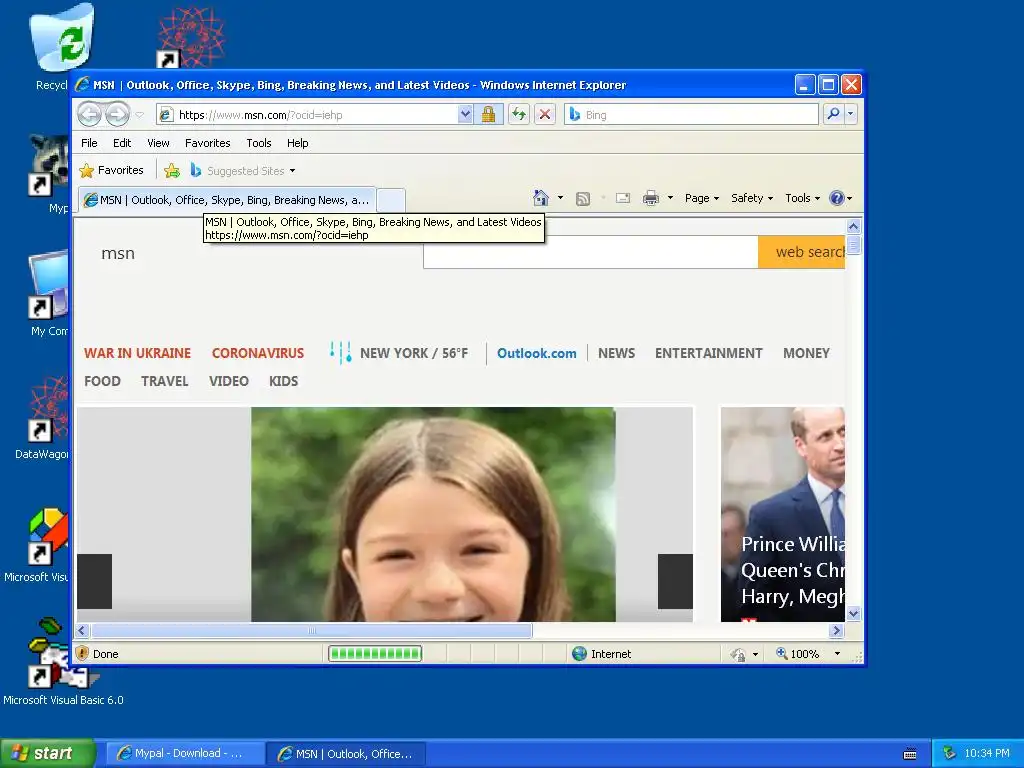Image resolution: width=1024 pixels, height=768 pixels.
Task: Click into the MSN web search field
Action: click(x=590, y=252)
